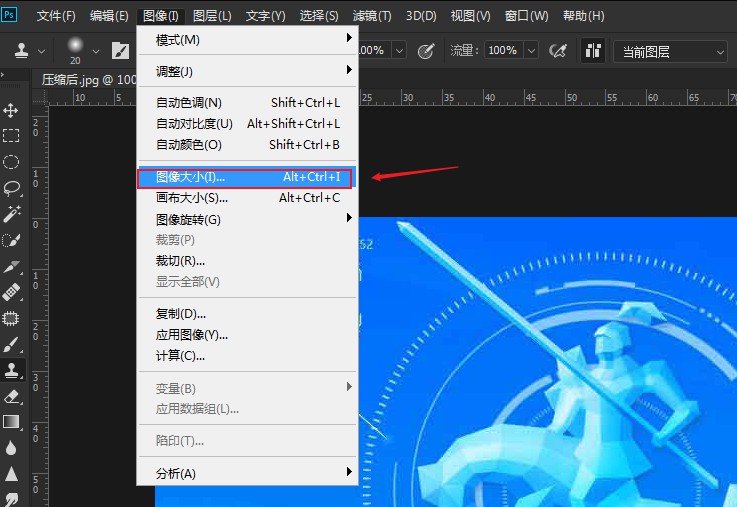This screenshot has width=737, height=507.
Task: Select the Rectangular Marquee tool
Action: [x=11, y=136]
